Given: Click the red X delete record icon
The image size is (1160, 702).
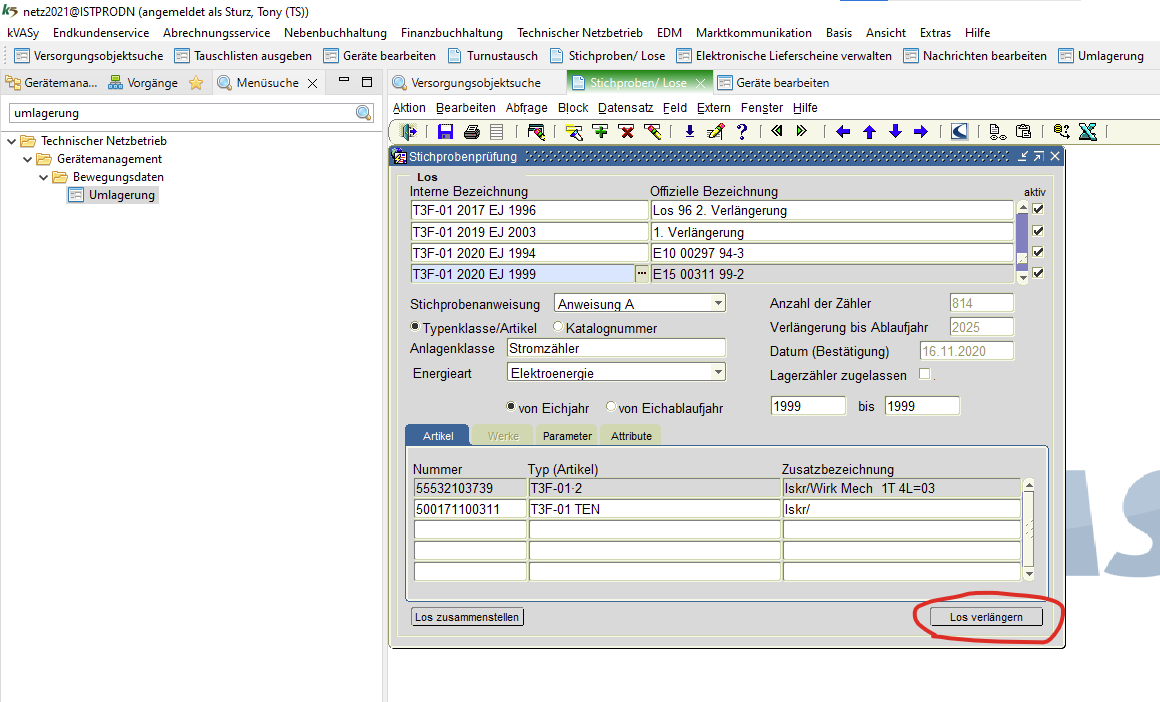Looking at the screenshot, I should (627, 131).
